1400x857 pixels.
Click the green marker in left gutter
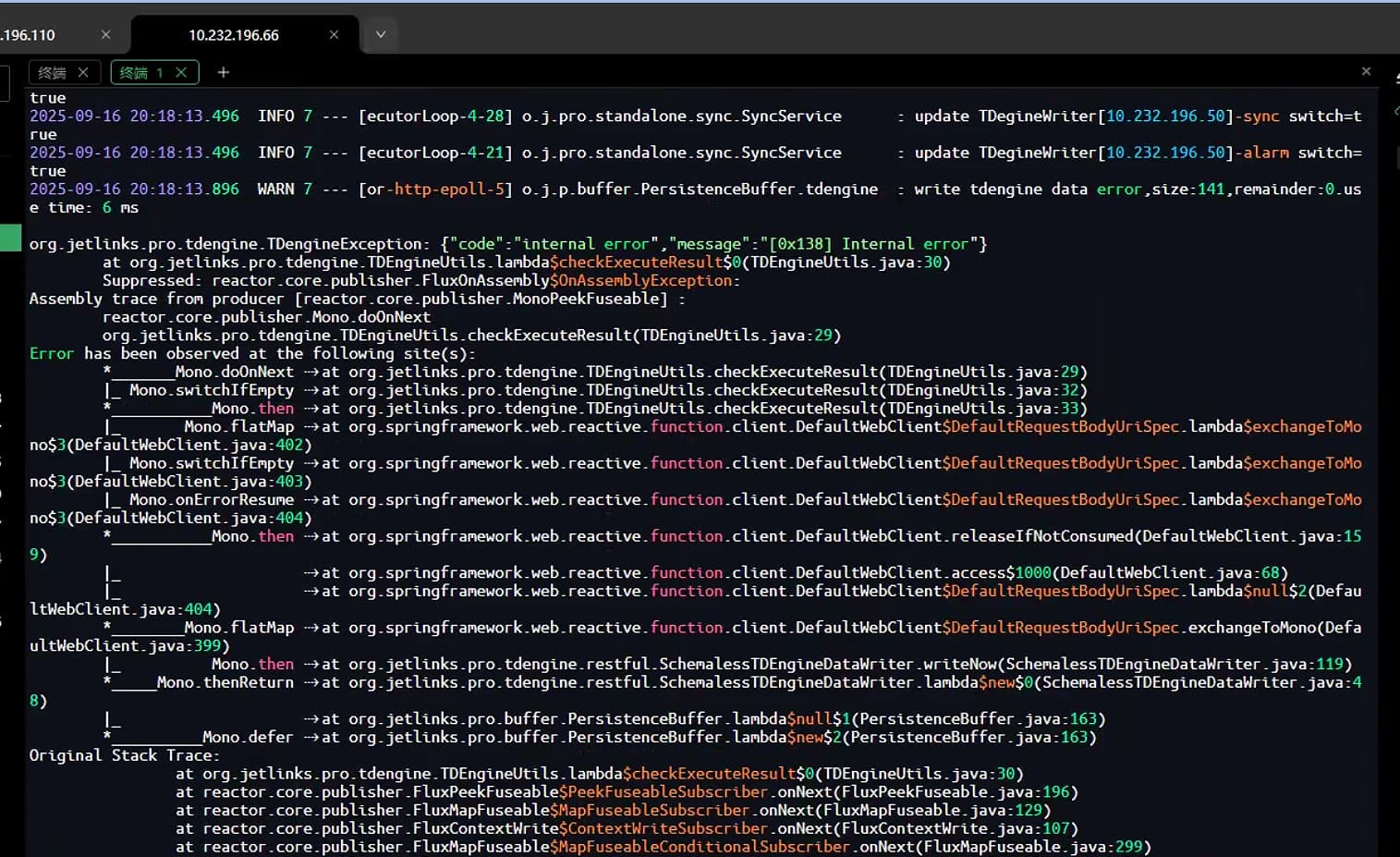[x=10, y=238]
